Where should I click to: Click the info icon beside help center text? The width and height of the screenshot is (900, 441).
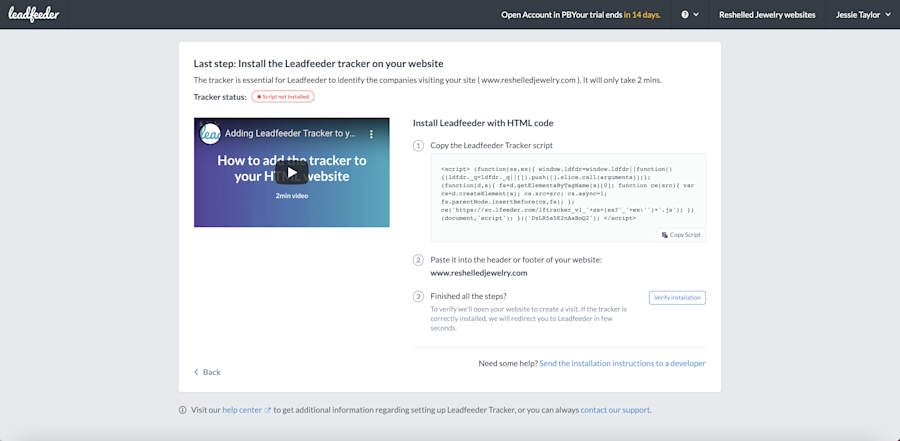pos(183,410)
